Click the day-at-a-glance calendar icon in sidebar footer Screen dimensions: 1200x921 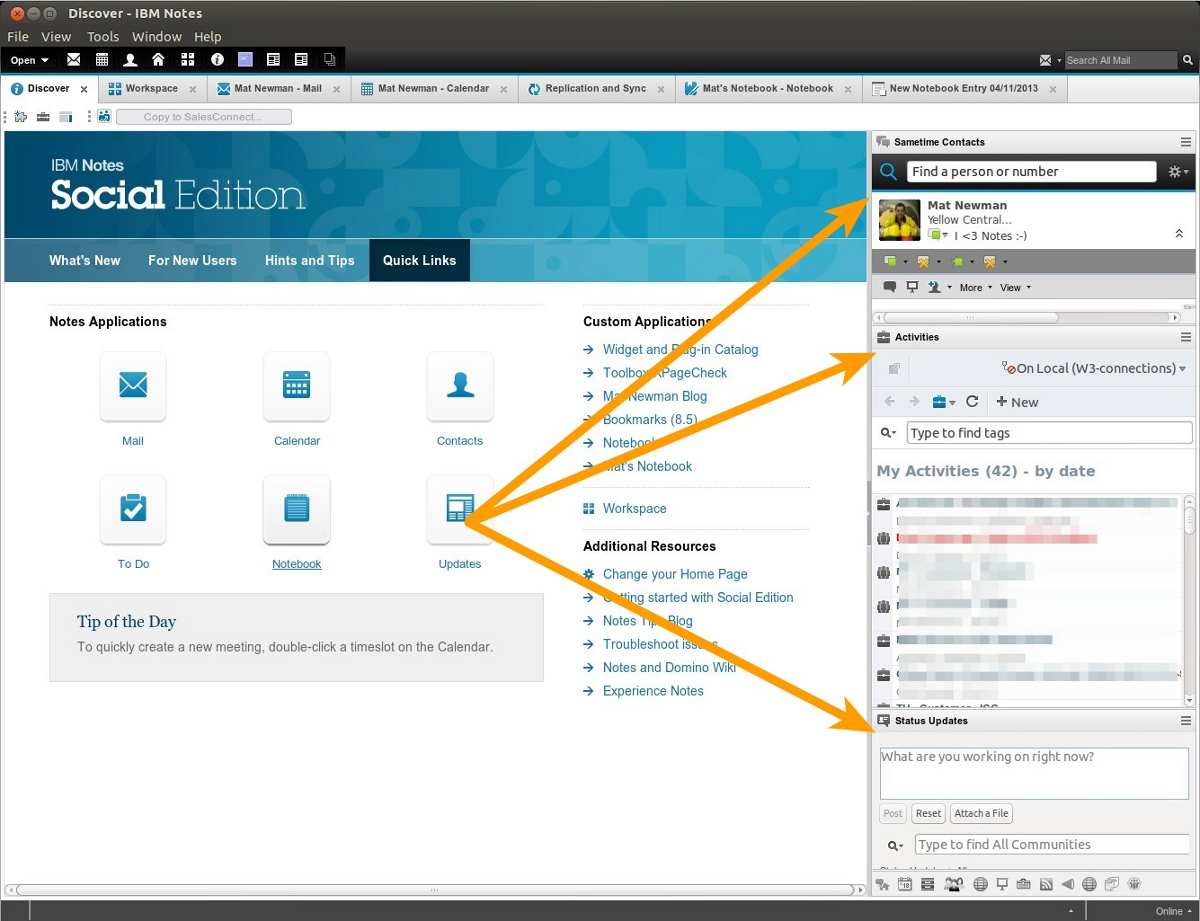(x=904, y=884)
